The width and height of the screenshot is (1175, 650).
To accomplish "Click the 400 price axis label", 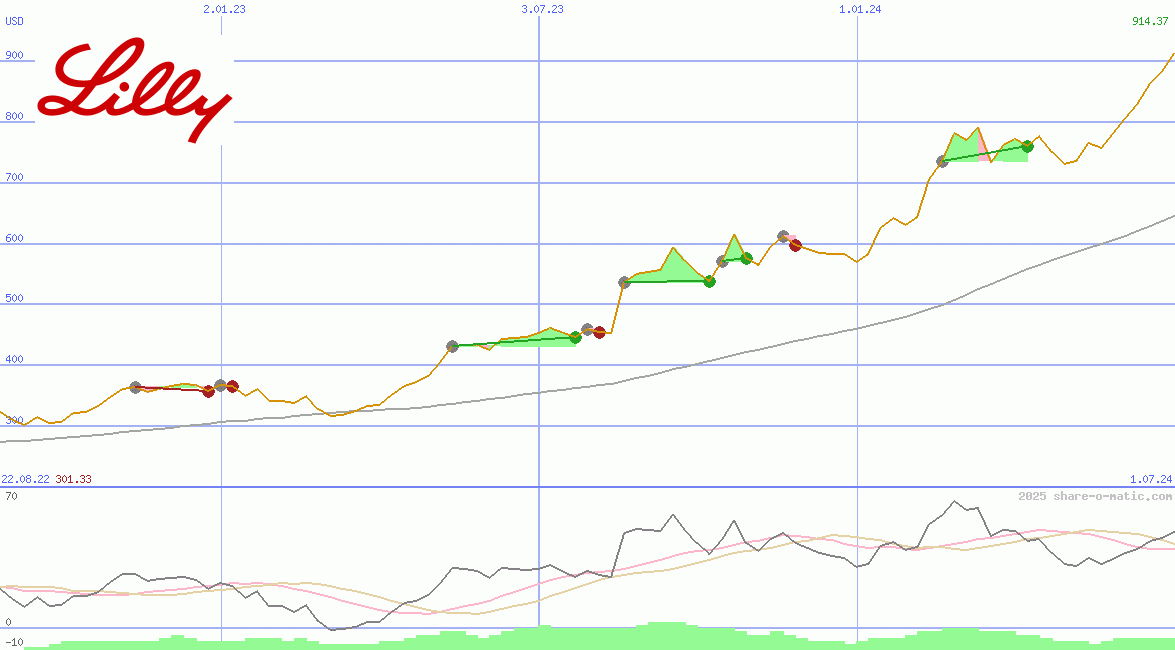I will pos(14,360).
